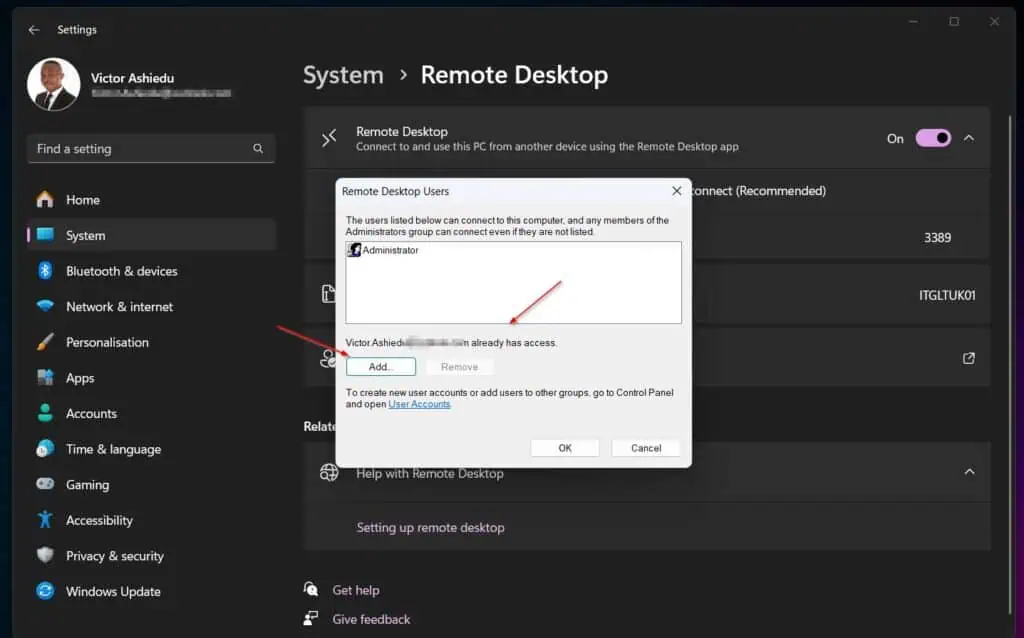Click the Windows Update sync icon

(45, 591)
